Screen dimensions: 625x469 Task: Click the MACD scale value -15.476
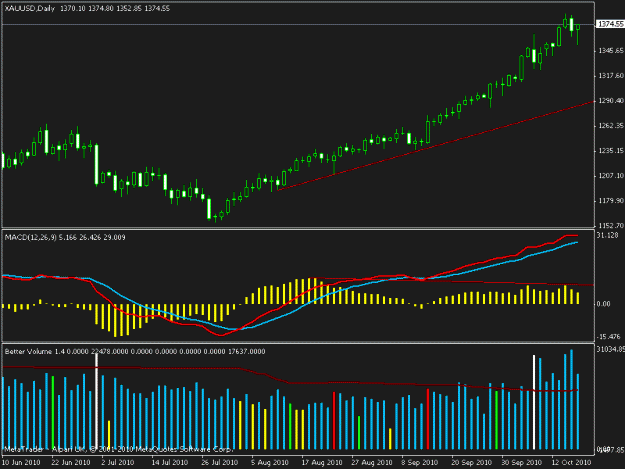coord(608,337)
